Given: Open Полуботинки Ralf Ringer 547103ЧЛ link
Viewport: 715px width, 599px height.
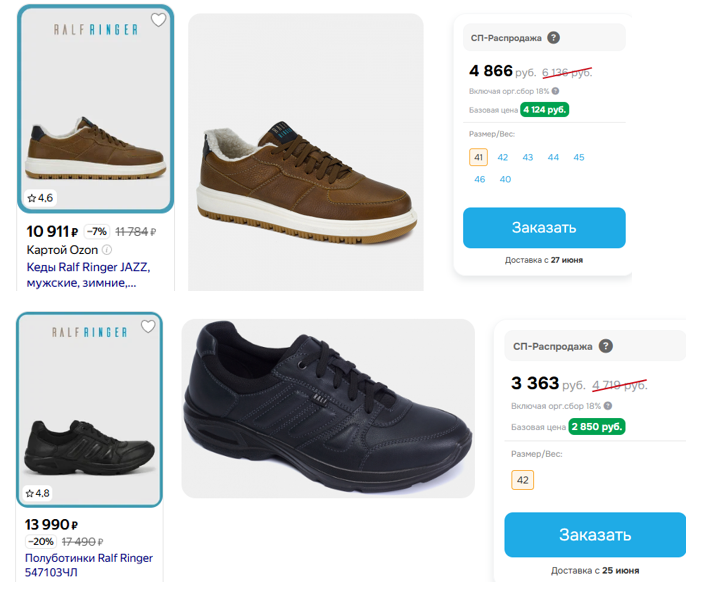Looking at the screenshot, I should pos(89,565).
